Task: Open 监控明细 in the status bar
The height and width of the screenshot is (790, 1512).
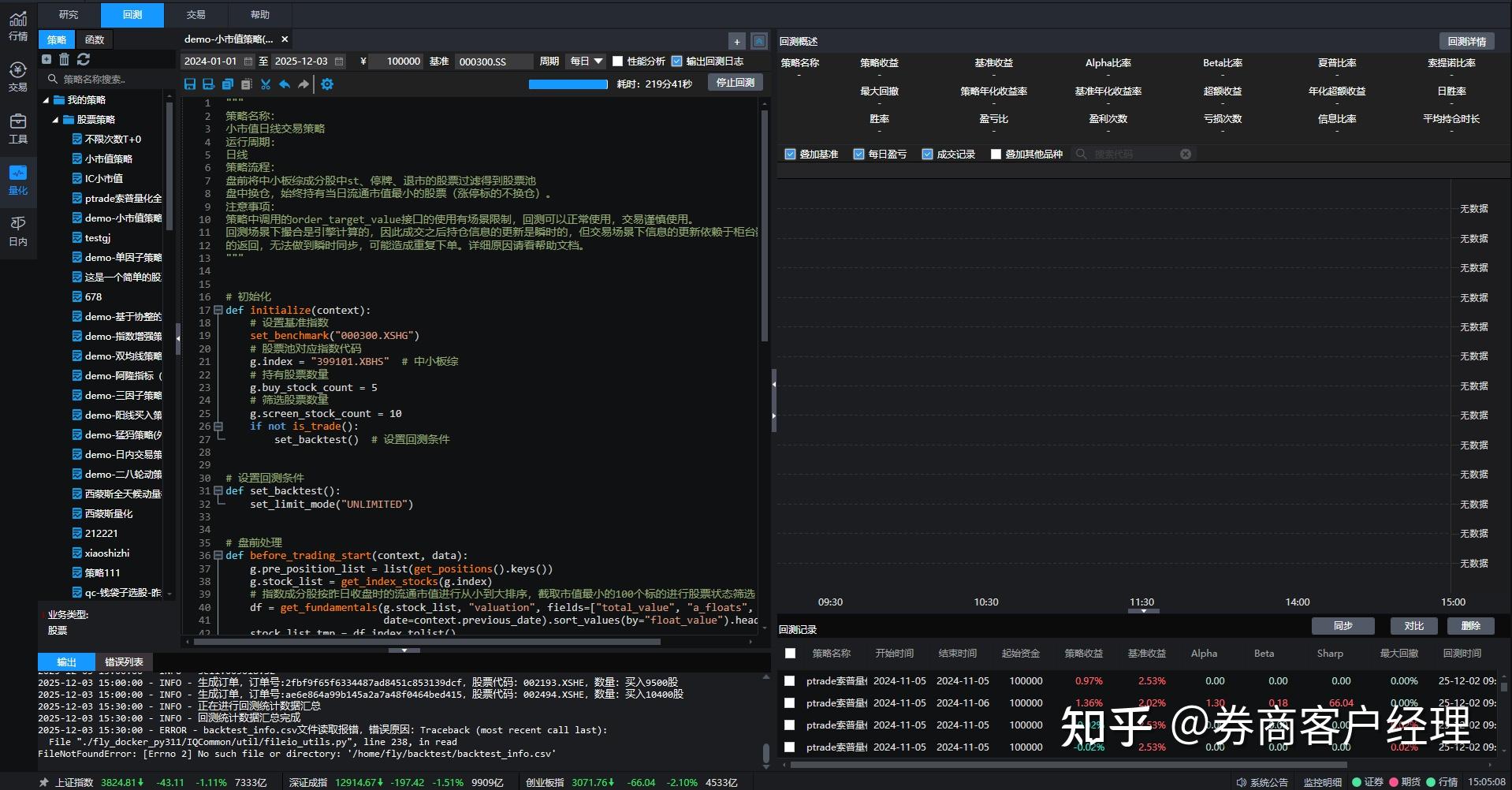Action: coord(1322,782)
